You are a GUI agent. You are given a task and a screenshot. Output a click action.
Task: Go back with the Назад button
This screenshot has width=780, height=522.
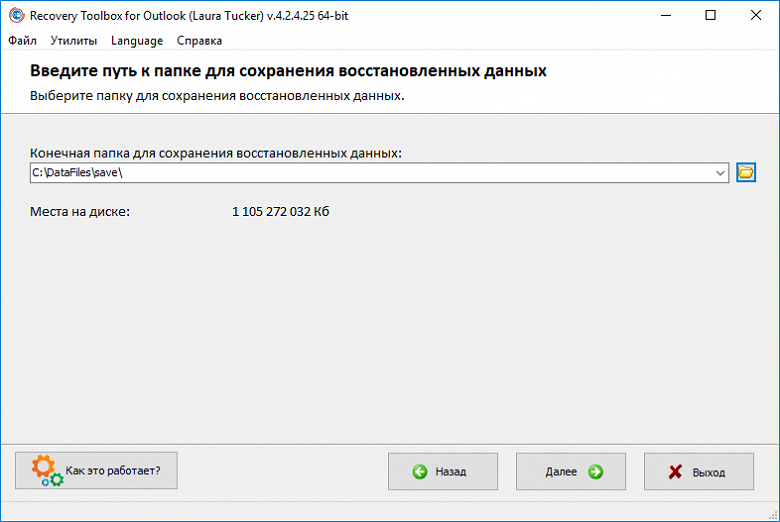pyautogui.click(x=443, y=471)
